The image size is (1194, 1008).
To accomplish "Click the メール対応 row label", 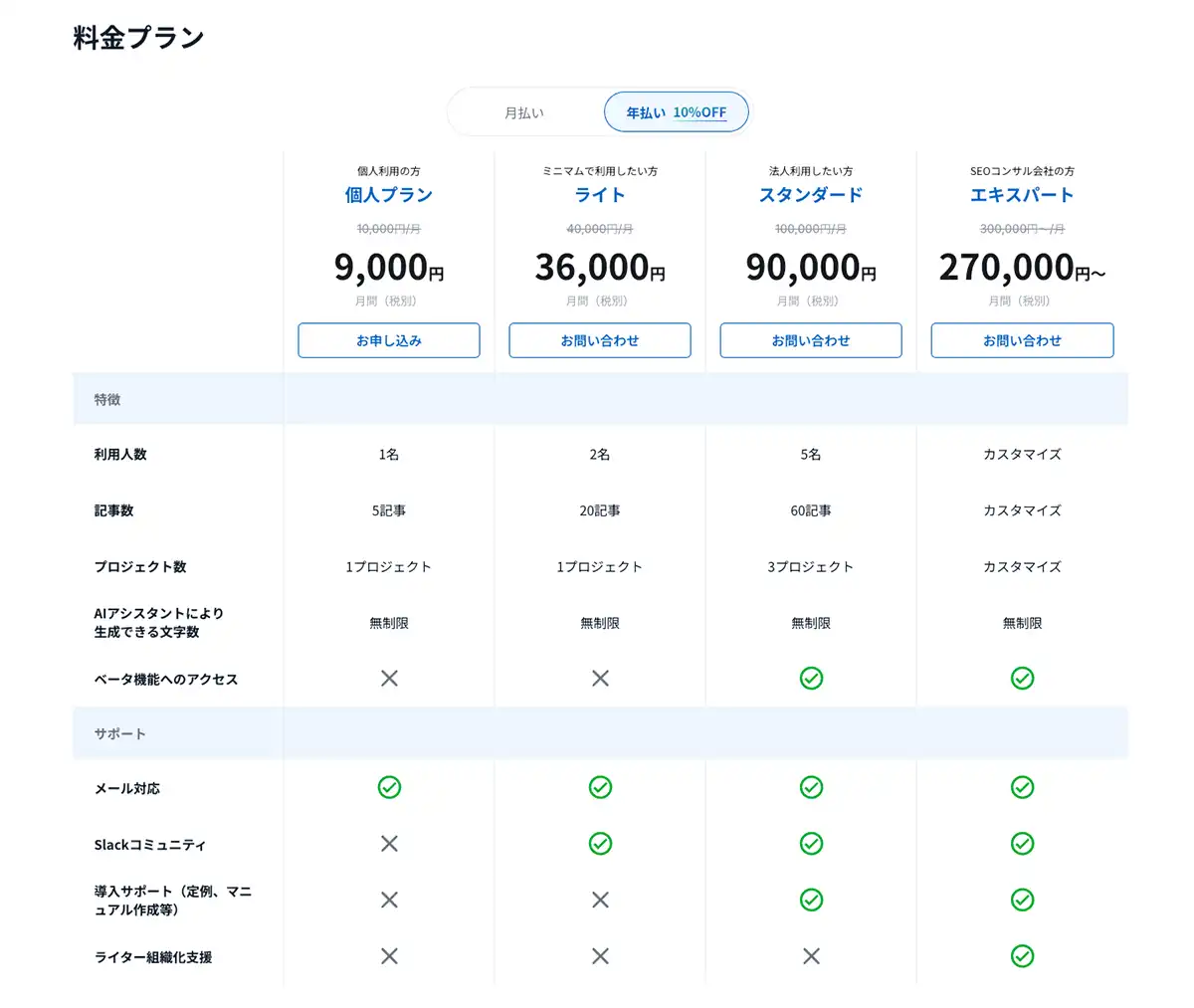I will coord(127,788).
